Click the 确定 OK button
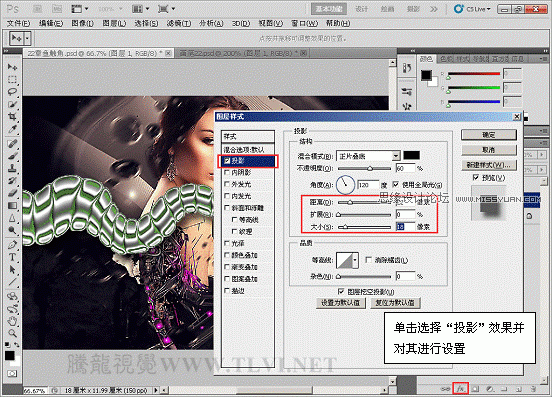 tap(489, 135)
